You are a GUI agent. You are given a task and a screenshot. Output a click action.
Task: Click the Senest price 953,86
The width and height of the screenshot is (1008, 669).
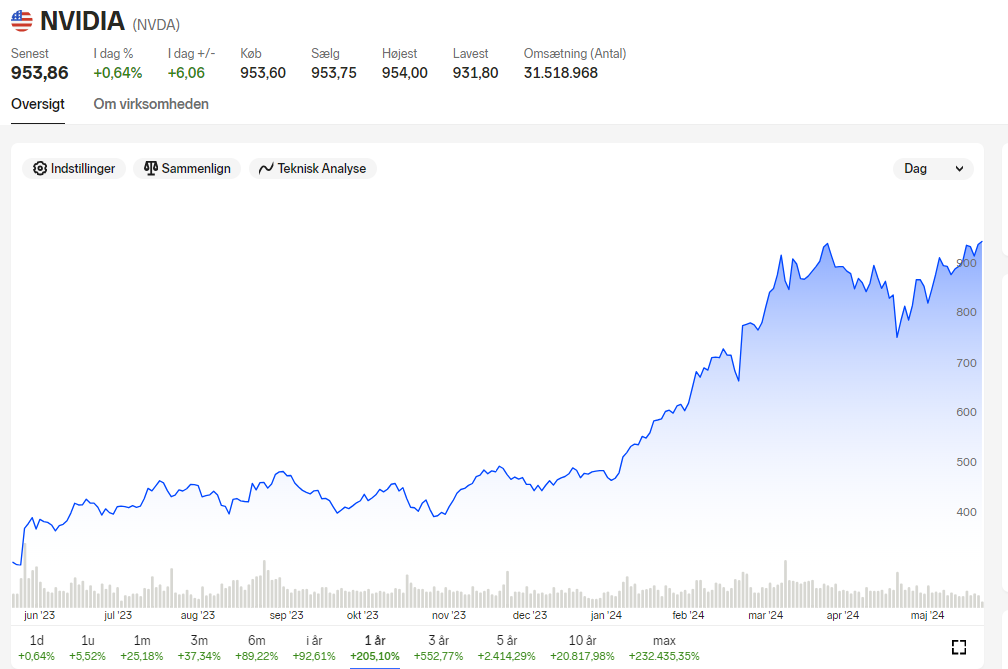click(40, 73)
